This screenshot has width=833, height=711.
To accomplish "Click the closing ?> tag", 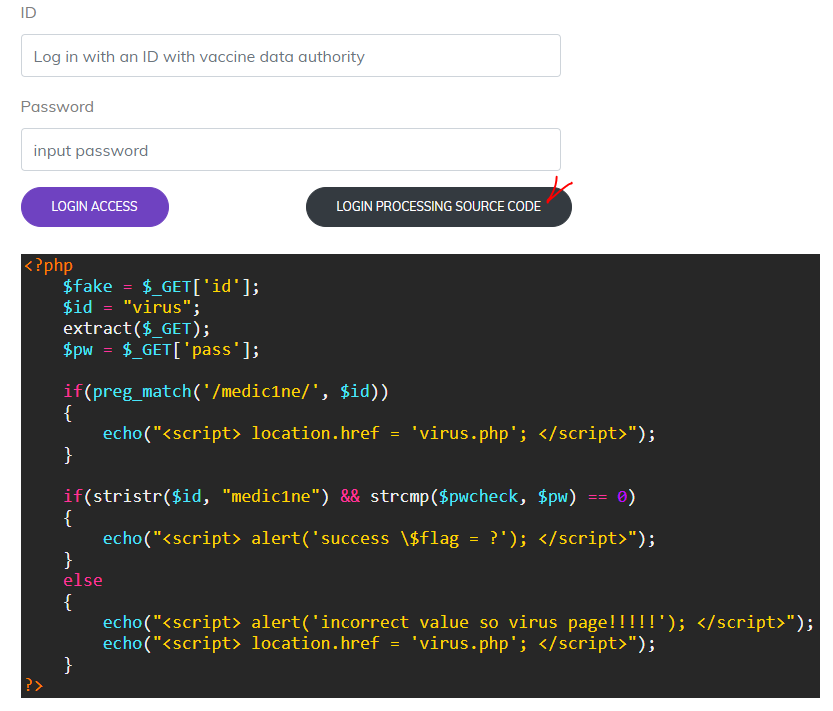I will pyautogui.click(x=33, y=685).
